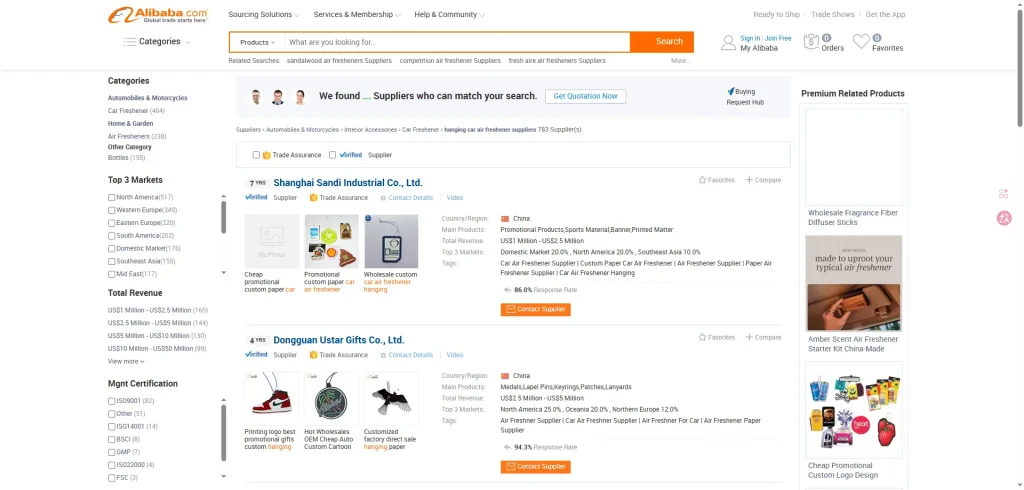
Task: Add Dongguan Ustar Gifts to Compare
Action: click(763, 337)
